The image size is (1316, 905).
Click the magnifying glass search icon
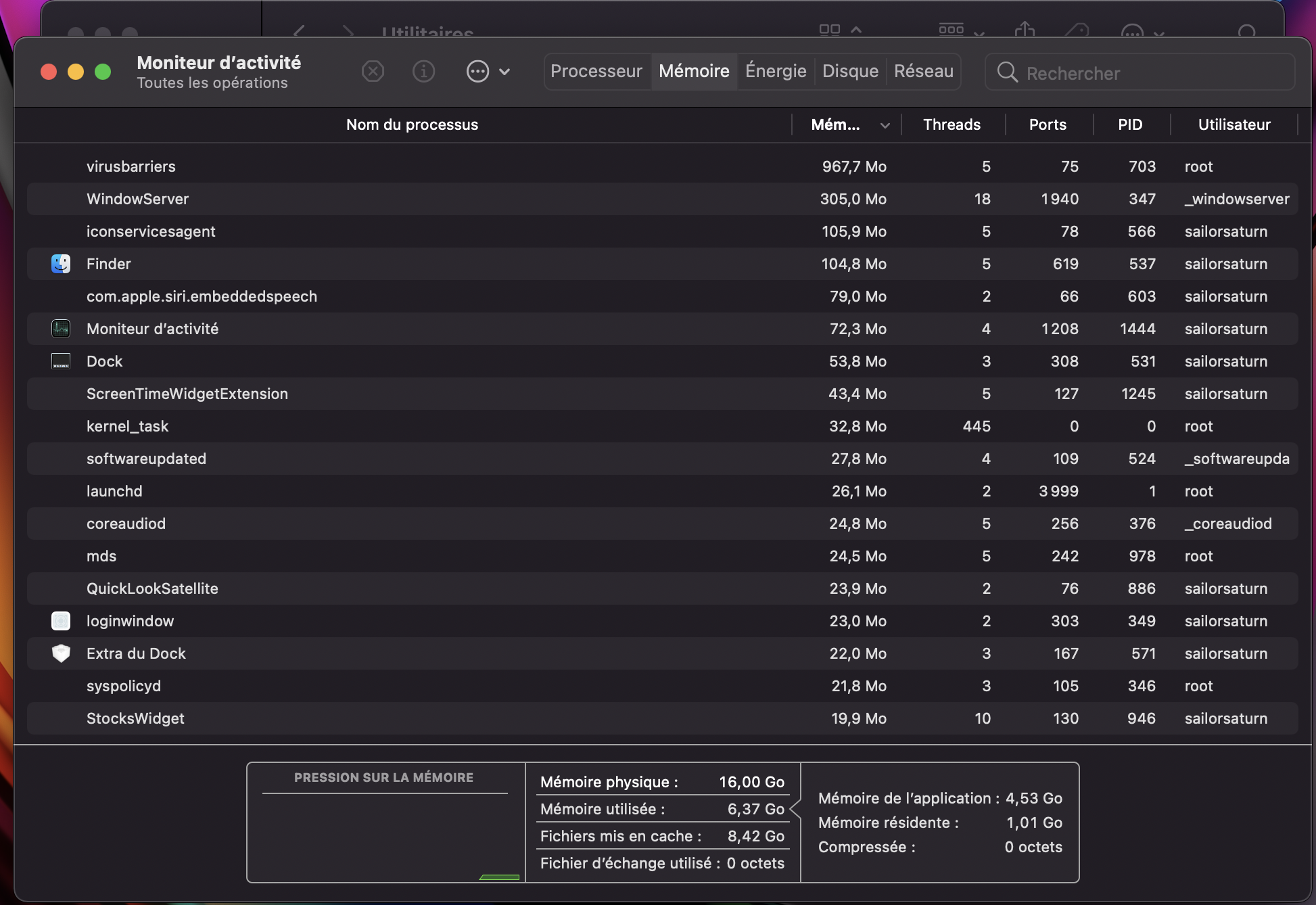(x=1007, y=72)
